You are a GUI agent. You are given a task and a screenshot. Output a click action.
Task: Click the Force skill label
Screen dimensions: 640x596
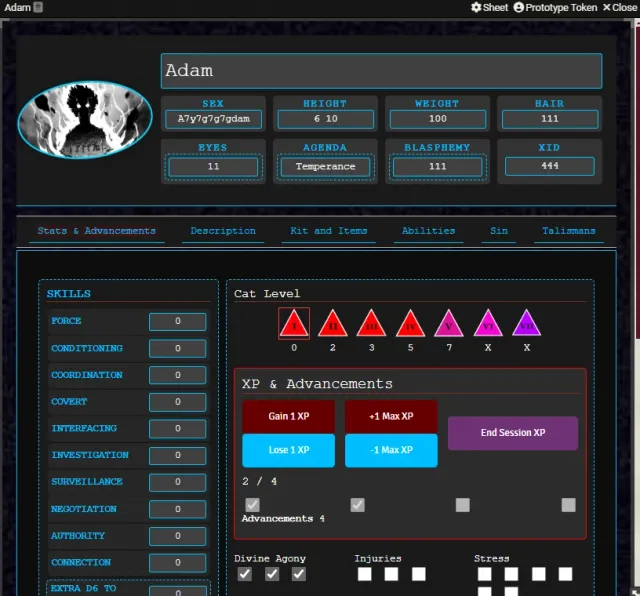pos(66,321)
